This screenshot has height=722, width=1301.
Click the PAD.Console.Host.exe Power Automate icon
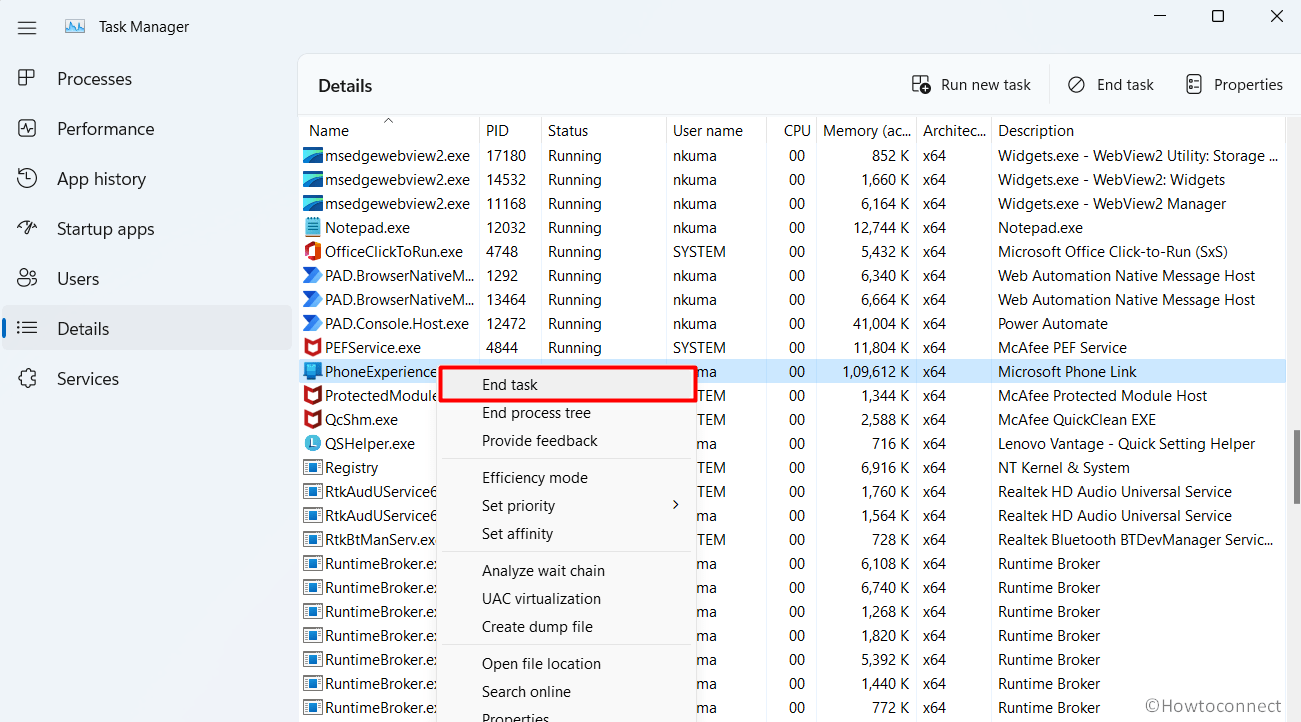(313, 324)
